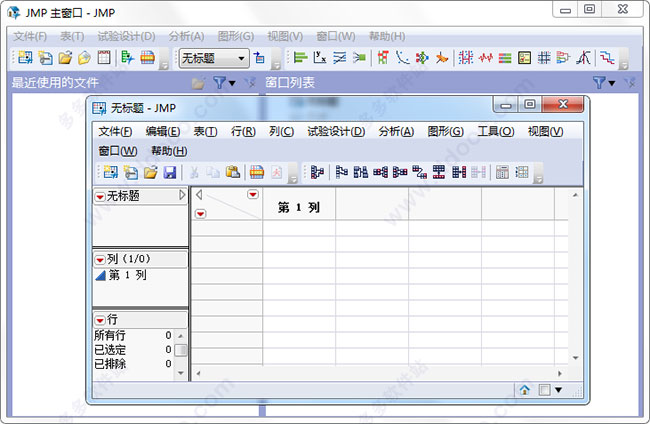Open status bar dropdown arrow in 无标题 window
The image size is (650, 424).
(558, 390)
